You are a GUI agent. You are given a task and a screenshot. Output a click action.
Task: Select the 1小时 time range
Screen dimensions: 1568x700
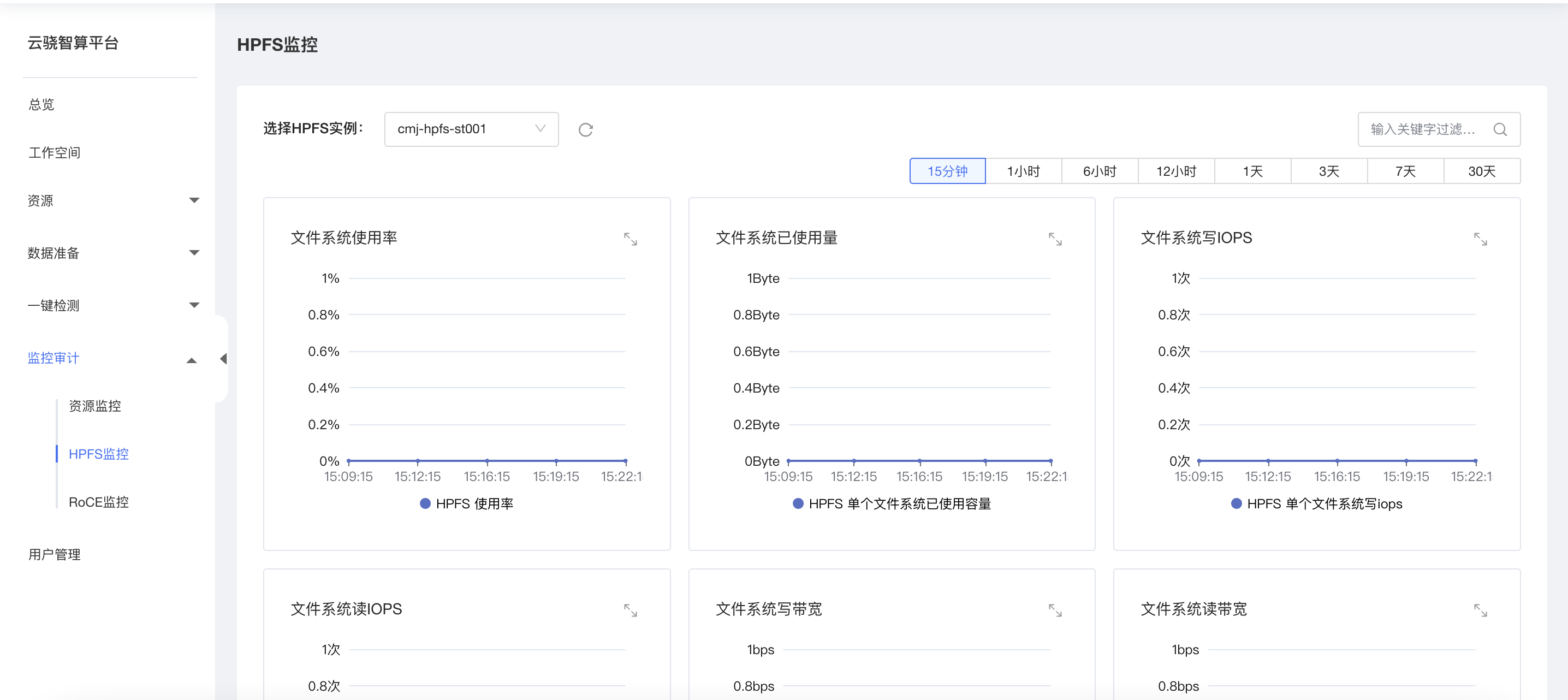[x=1023, y=171]
